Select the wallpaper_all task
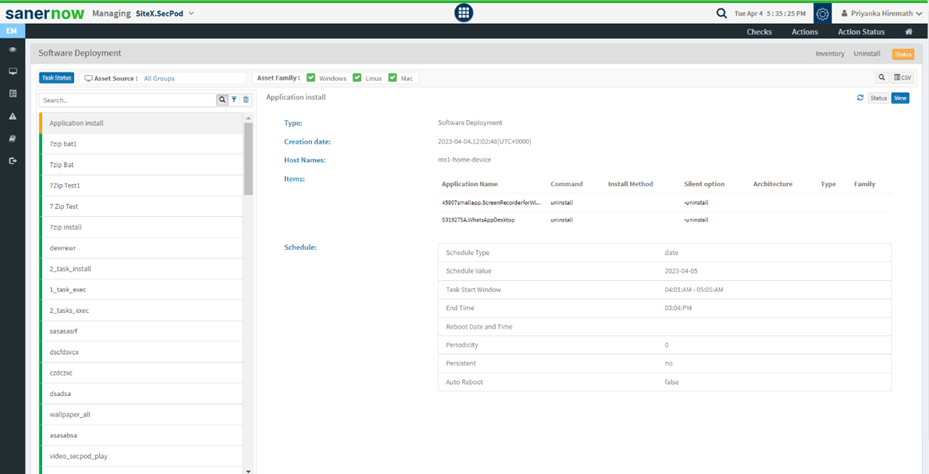Image resolution: width=929 pixels, height=474 pixels. (x=142, y=414)
